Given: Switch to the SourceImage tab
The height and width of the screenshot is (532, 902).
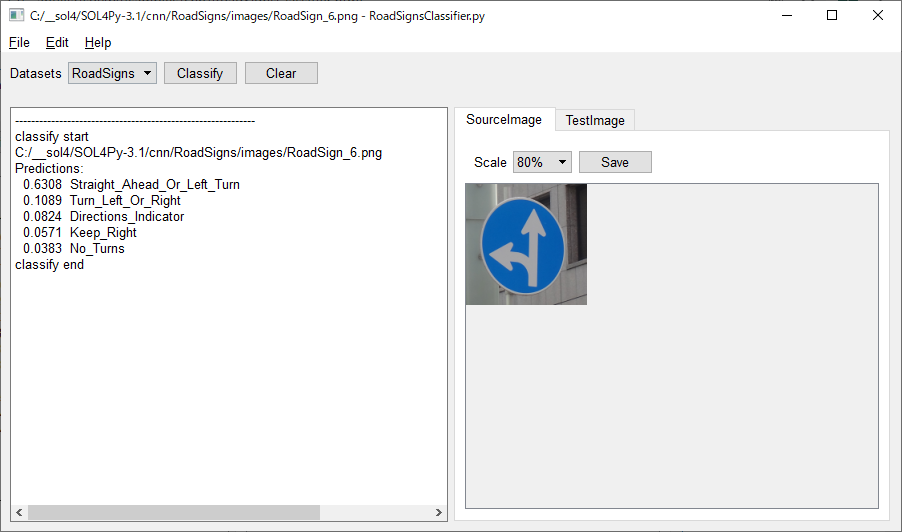Looking at the screenshot, I should [504, 120].
